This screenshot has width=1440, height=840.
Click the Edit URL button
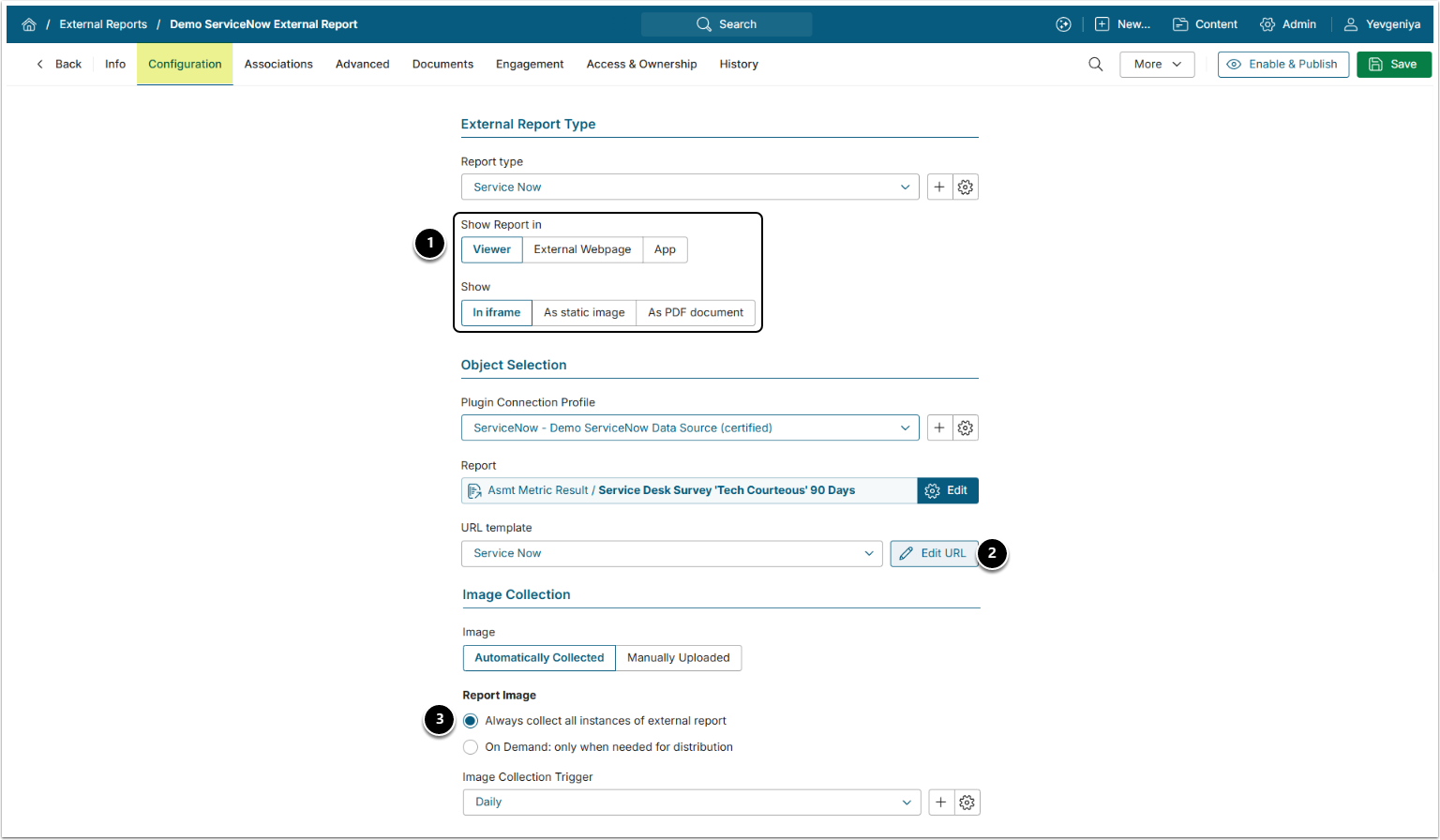(933, 553)
